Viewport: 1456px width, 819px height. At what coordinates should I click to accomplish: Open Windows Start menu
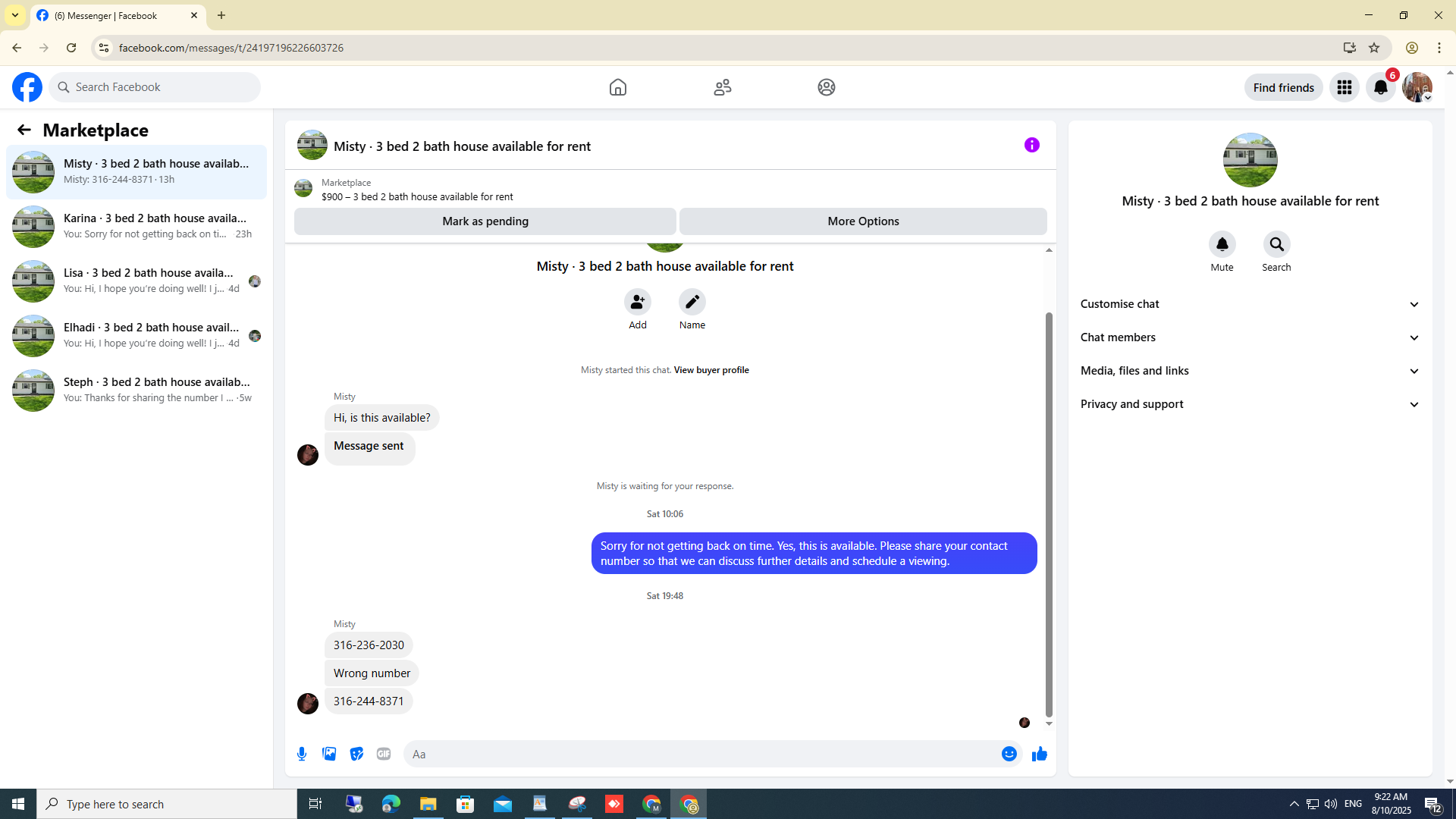click(x=18, y=804)
